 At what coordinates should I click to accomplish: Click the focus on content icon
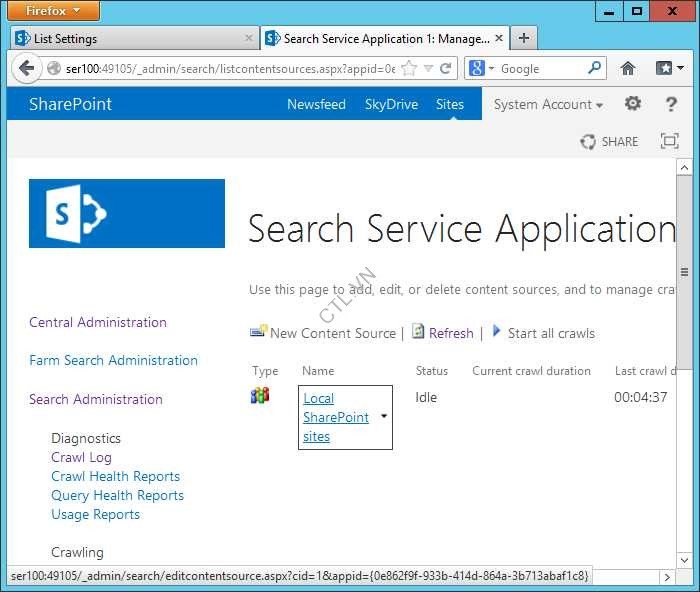tap(670, 142)
